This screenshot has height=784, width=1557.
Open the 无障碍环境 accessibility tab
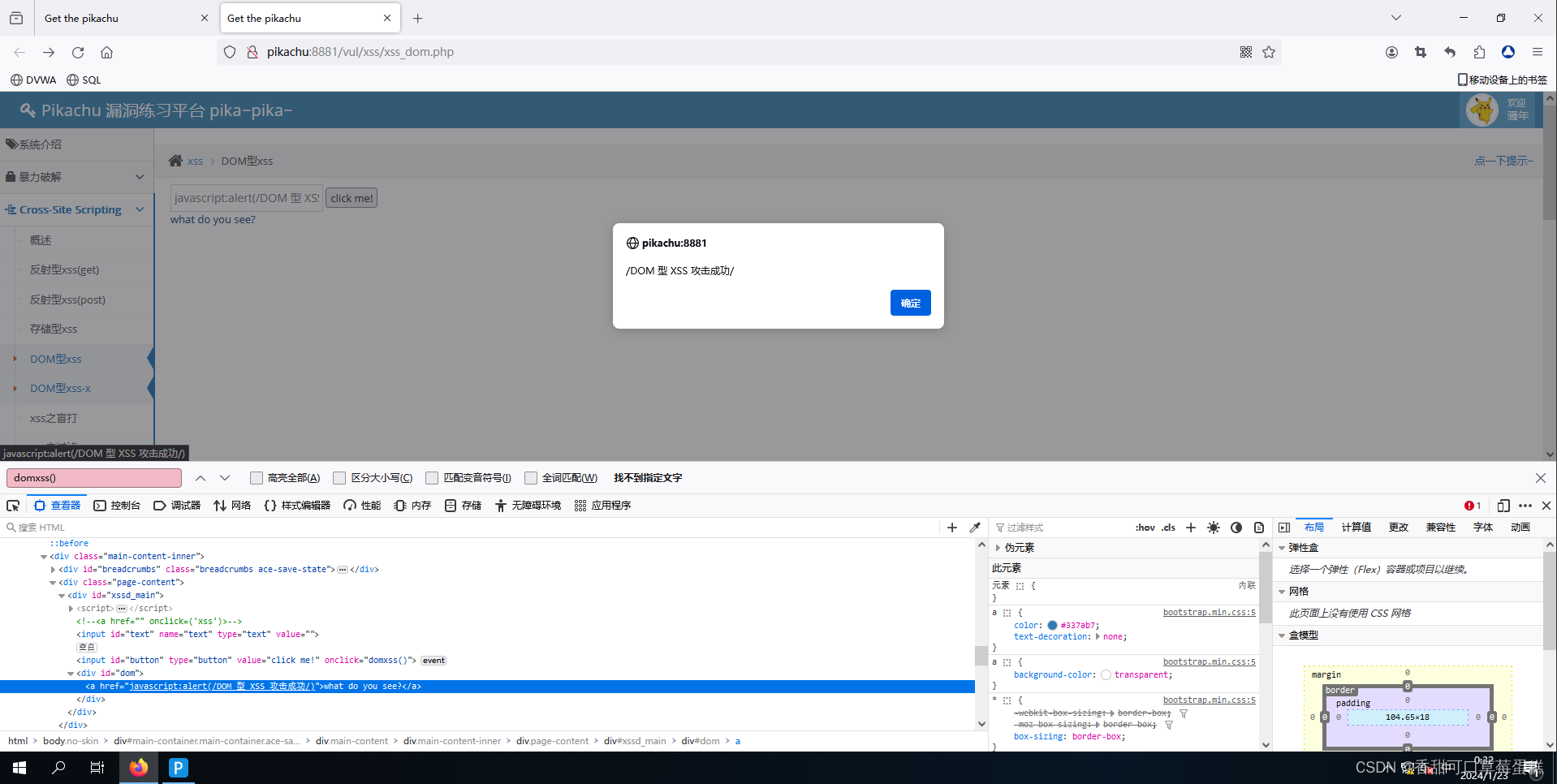point(528,506)
